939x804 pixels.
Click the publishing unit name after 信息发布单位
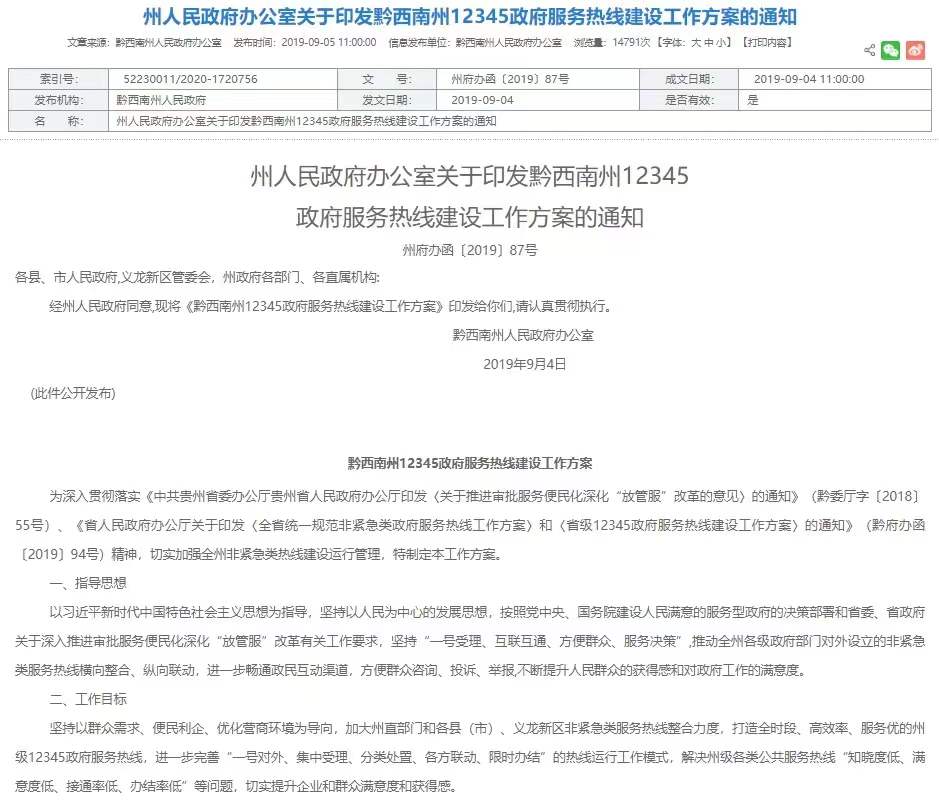coord(509,43)
